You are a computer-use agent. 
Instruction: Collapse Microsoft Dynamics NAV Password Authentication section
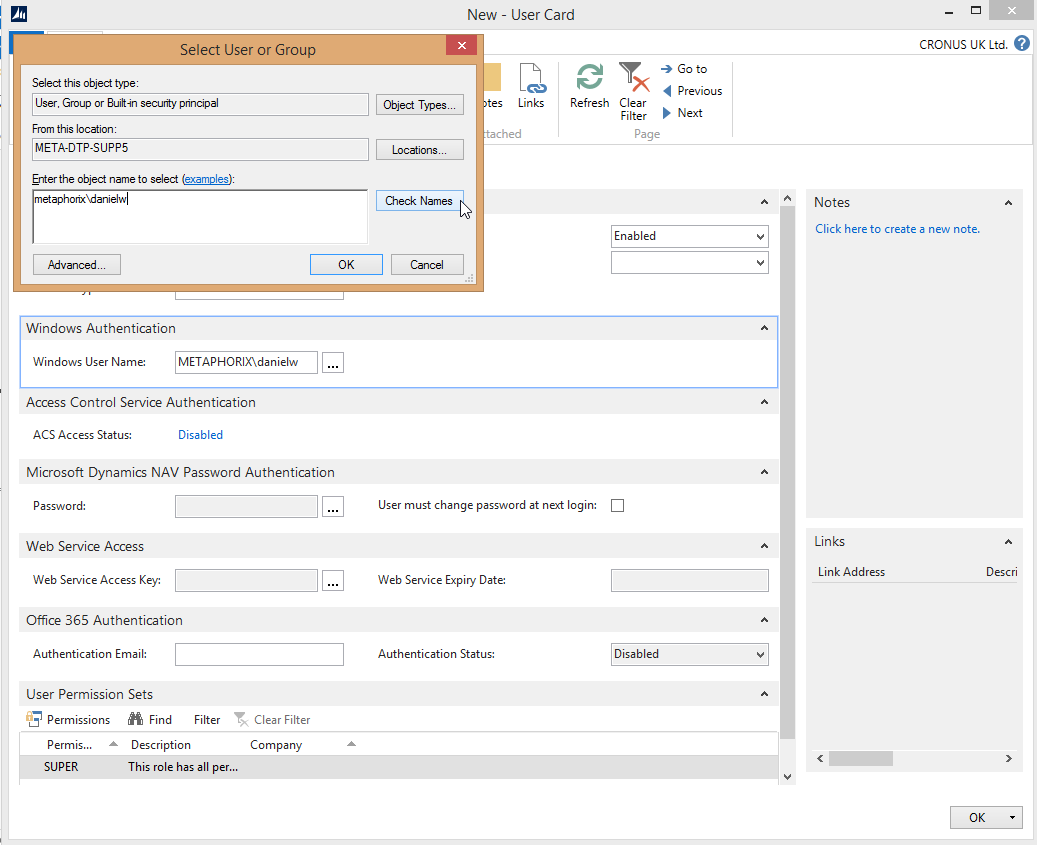point(765,472)
